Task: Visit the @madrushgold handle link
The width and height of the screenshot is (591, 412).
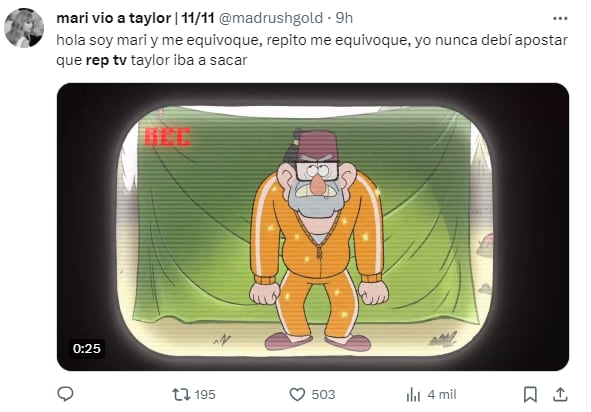Action: click(x=271, y=18)
